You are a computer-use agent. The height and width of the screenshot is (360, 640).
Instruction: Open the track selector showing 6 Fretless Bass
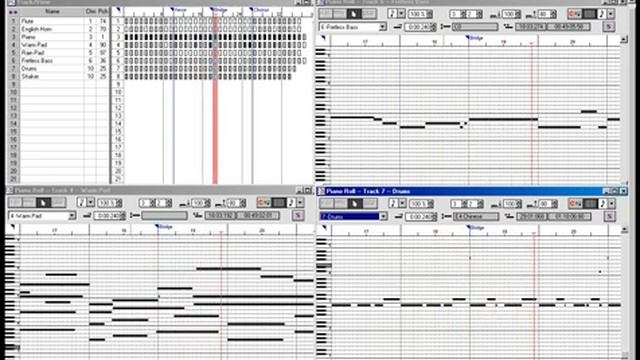click(x=353, y=27)
